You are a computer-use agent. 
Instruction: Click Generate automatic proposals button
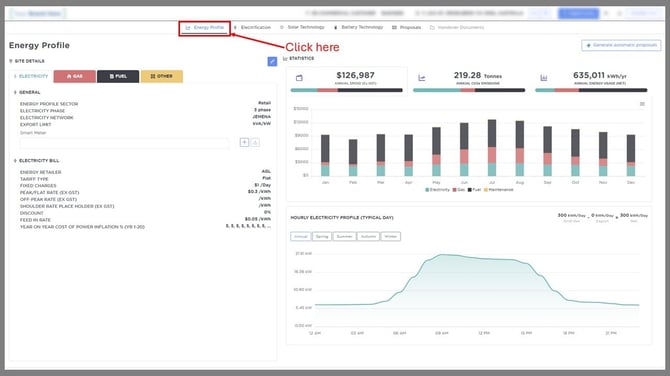tap(621, 45)
